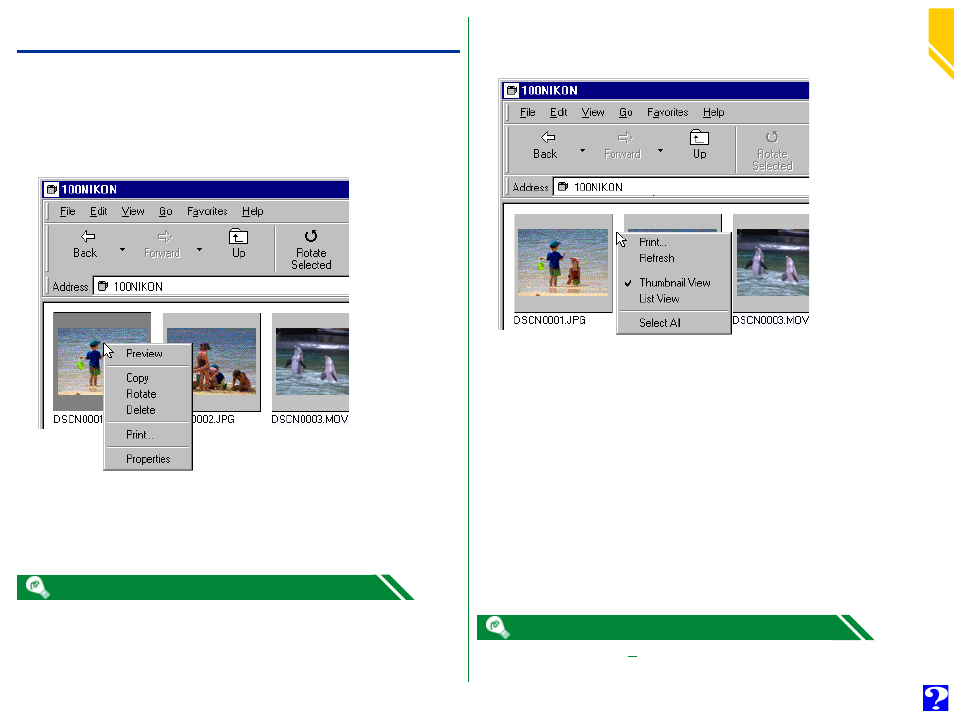954x715 pixels.
Task: Open Favorites menu in Preview menu window
Action: click(x=207, y=211)
